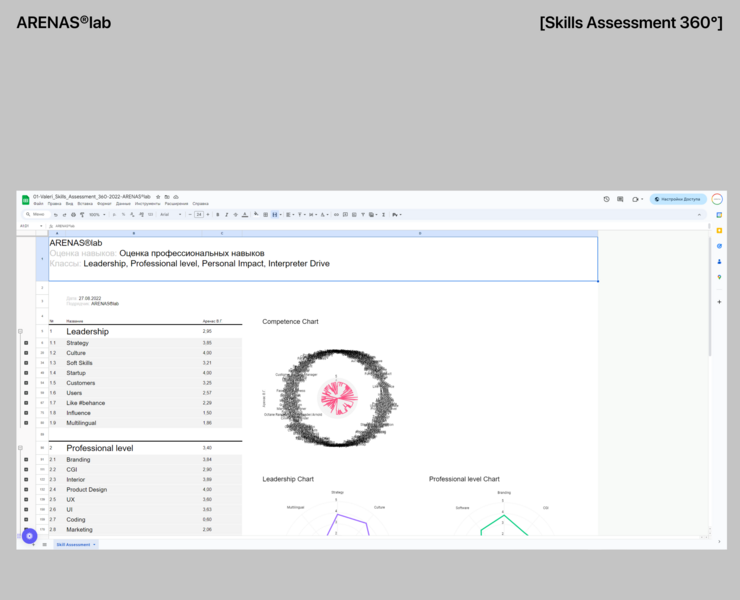Open version history clock icon

(606, 199)
